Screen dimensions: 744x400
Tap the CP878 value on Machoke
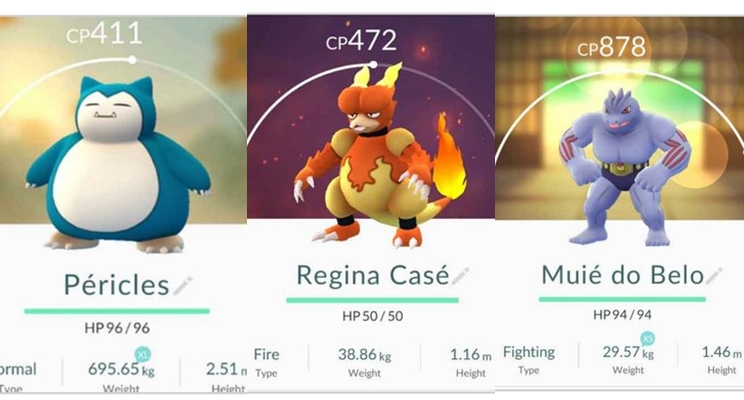click(x=612, y=47)
